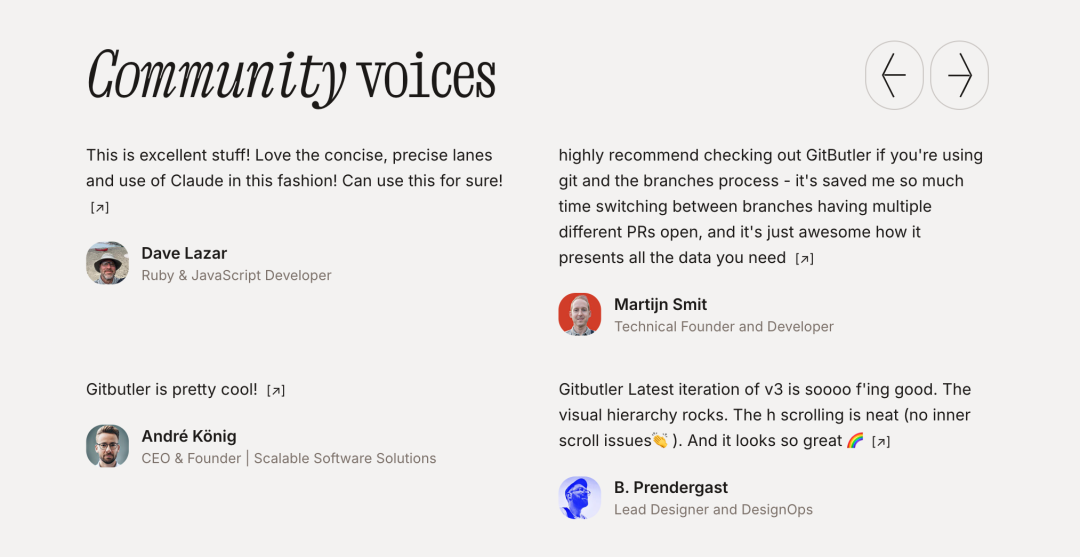The height and width of the screenshot is (557, 1080).
Task: Select the name "B. Prendergast"
Action: (671, 488)
